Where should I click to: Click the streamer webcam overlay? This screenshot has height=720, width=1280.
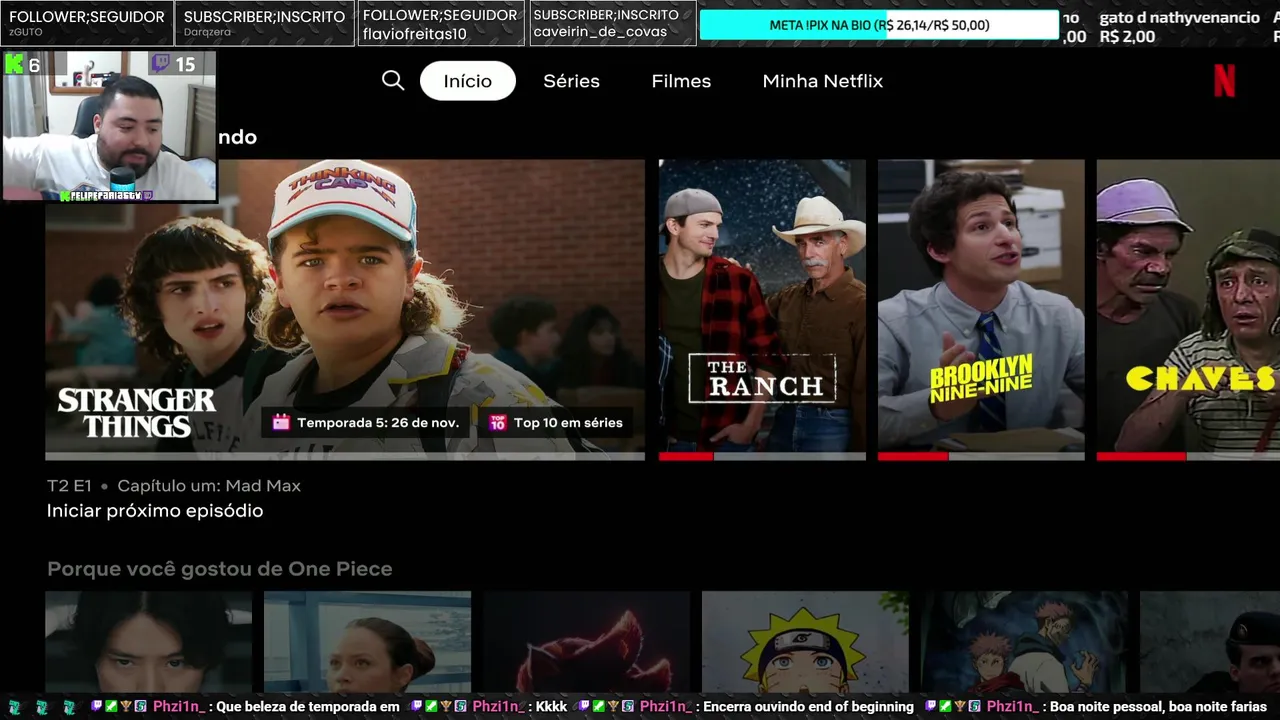[109, 126]
